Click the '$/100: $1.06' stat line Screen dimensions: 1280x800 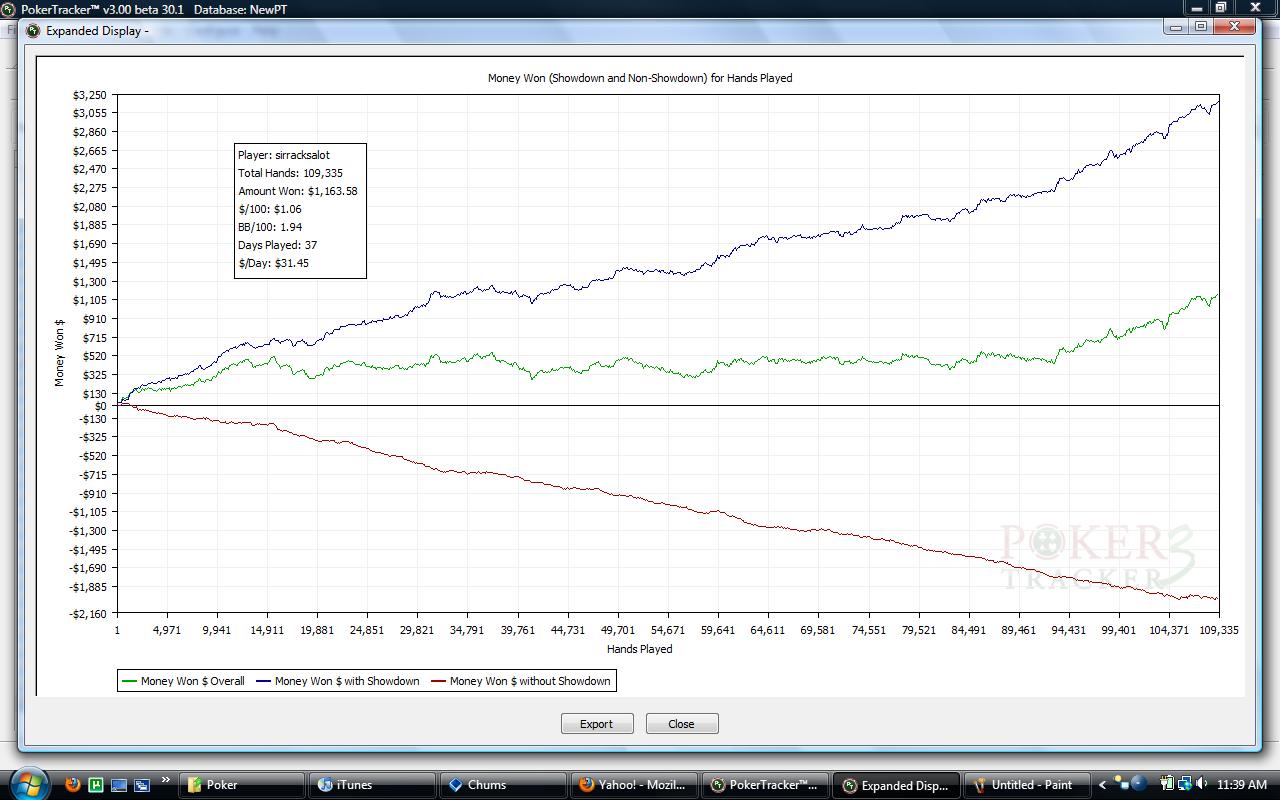270,209
